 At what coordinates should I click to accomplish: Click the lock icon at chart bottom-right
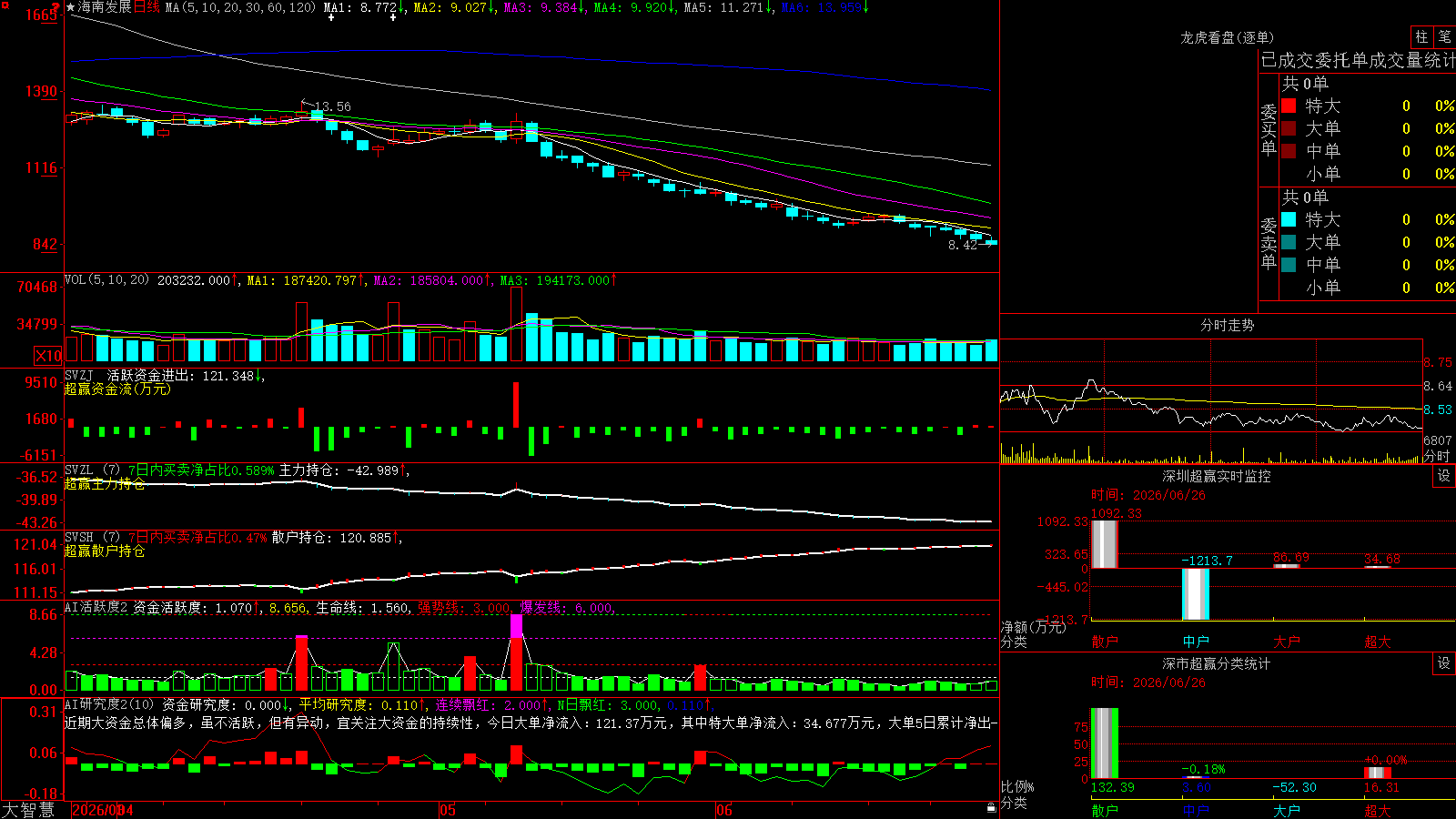click(x=992, y=807)
